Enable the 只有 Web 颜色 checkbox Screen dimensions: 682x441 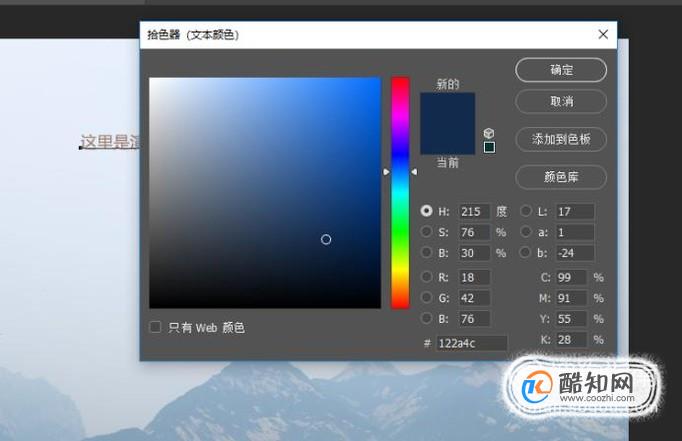pos(155,327)
